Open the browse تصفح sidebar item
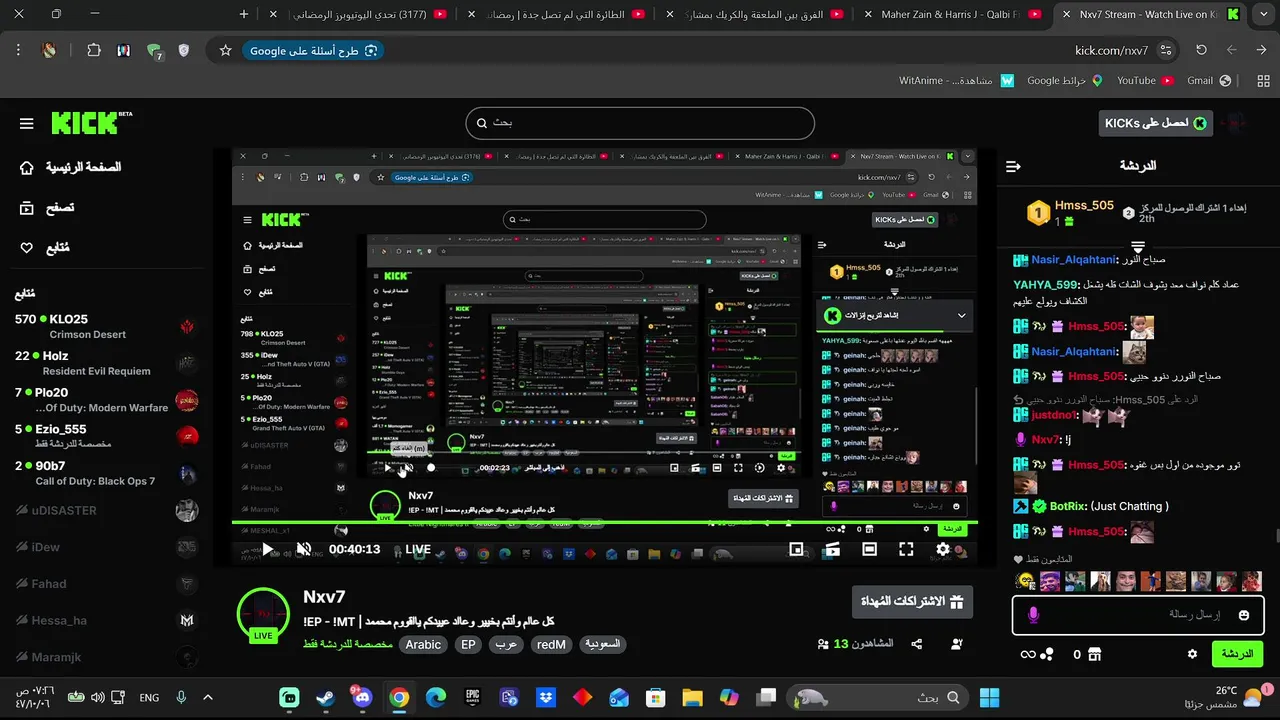Viewport: 1280px width, 720px height. click(x=47, y=208)
